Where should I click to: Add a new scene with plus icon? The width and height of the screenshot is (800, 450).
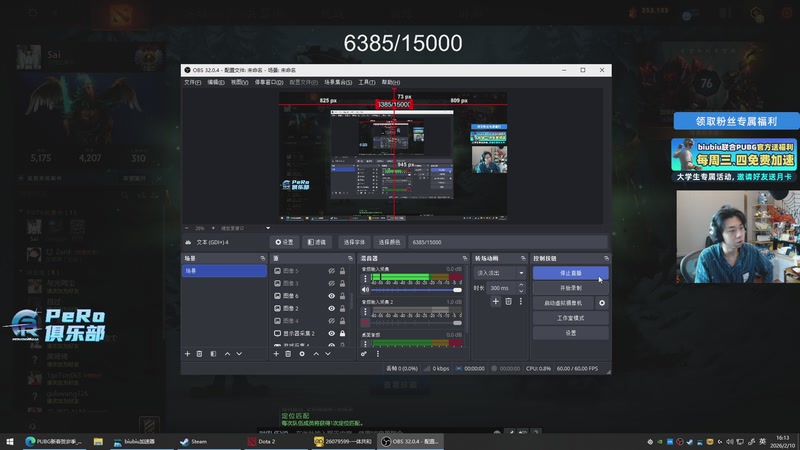pos(187,354)
